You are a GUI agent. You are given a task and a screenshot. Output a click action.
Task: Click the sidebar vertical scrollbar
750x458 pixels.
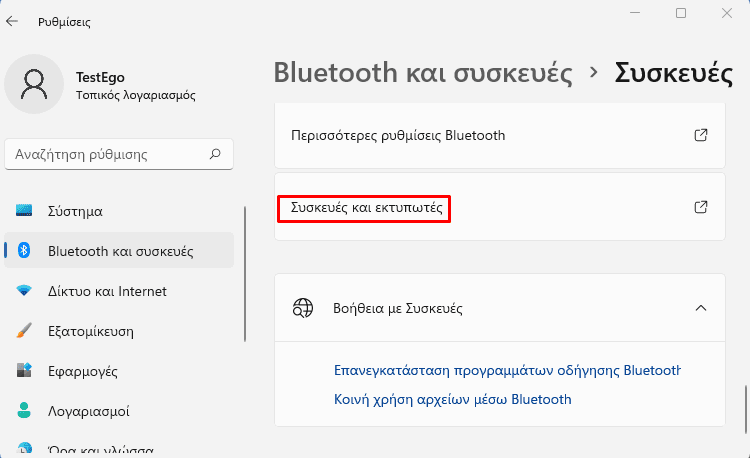245,274
